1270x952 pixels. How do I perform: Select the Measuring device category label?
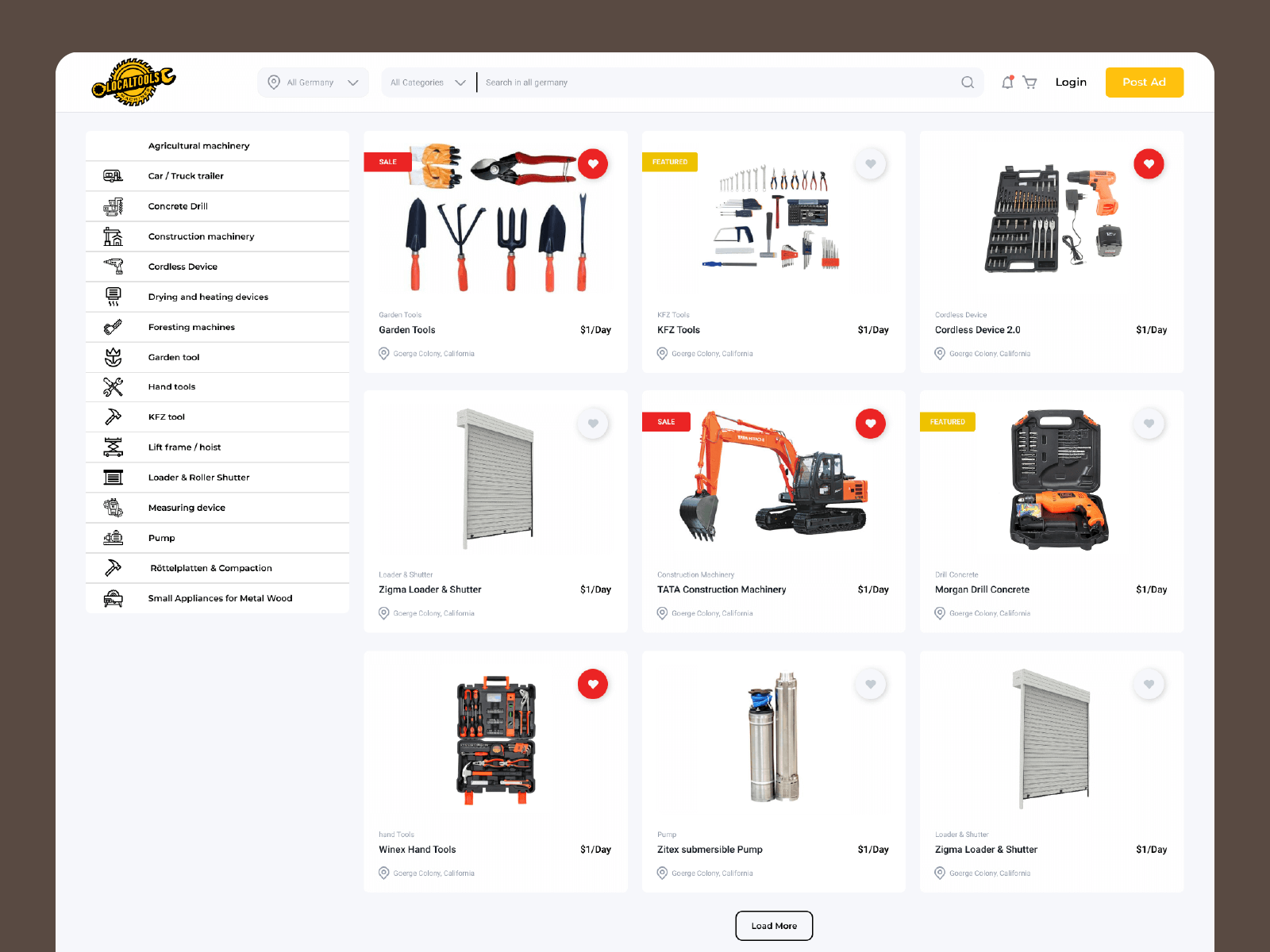tap(187, 508)
